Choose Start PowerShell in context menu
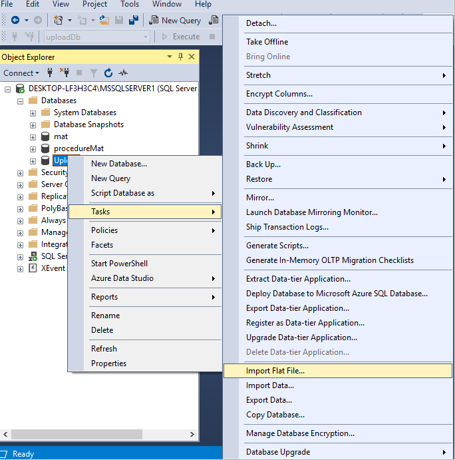455x460 pixels. 145,263
